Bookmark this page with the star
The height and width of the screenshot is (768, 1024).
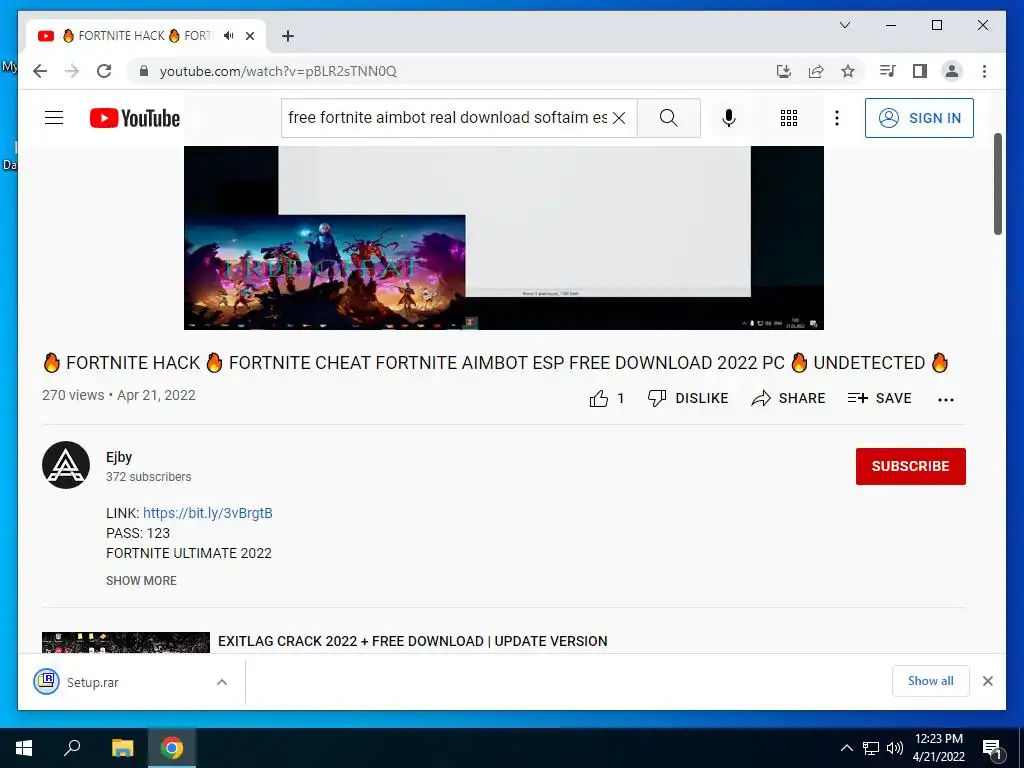coord(848,71)
